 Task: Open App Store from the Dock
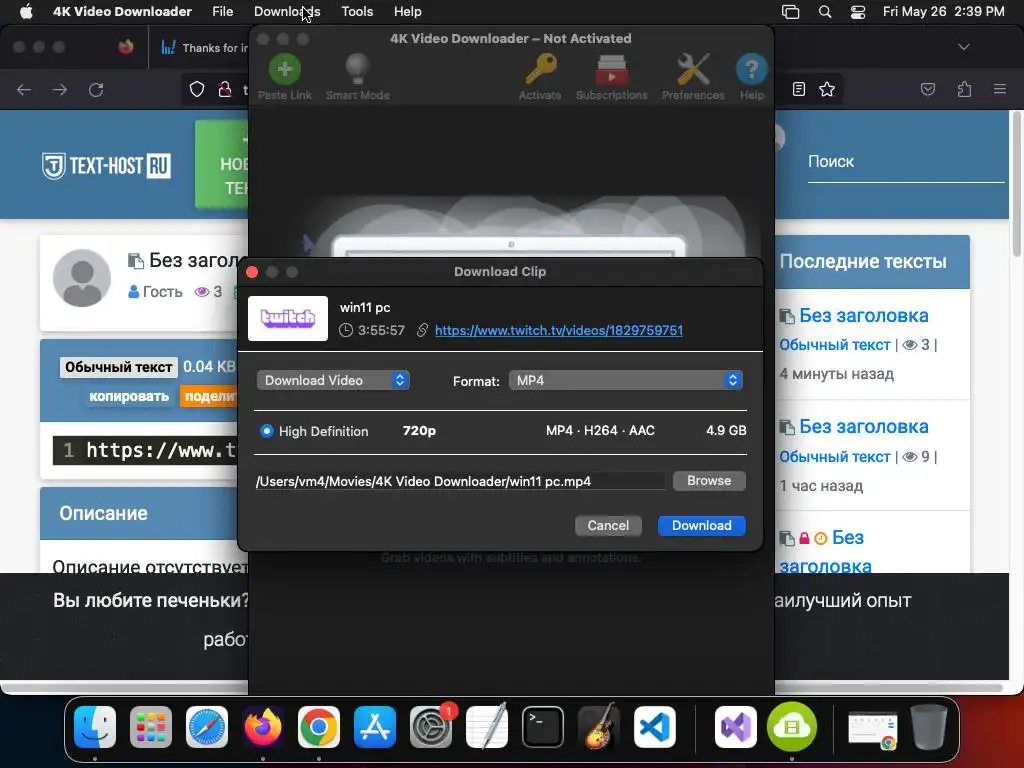(375, 727)
